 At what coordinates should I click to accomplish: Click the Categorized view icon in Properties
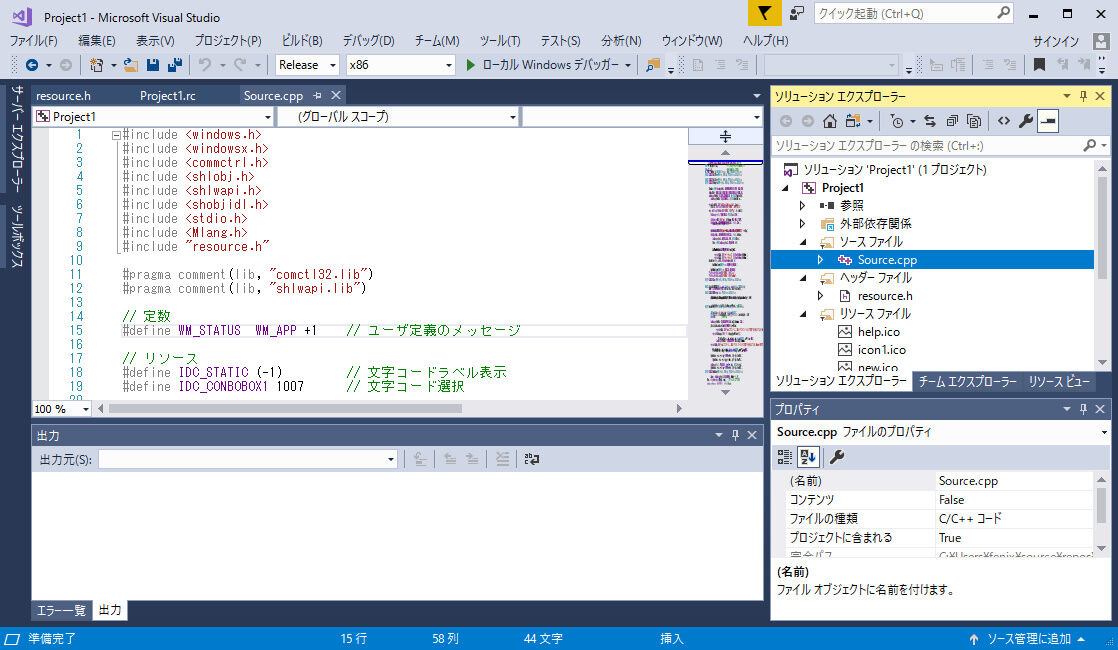point(785,457)
